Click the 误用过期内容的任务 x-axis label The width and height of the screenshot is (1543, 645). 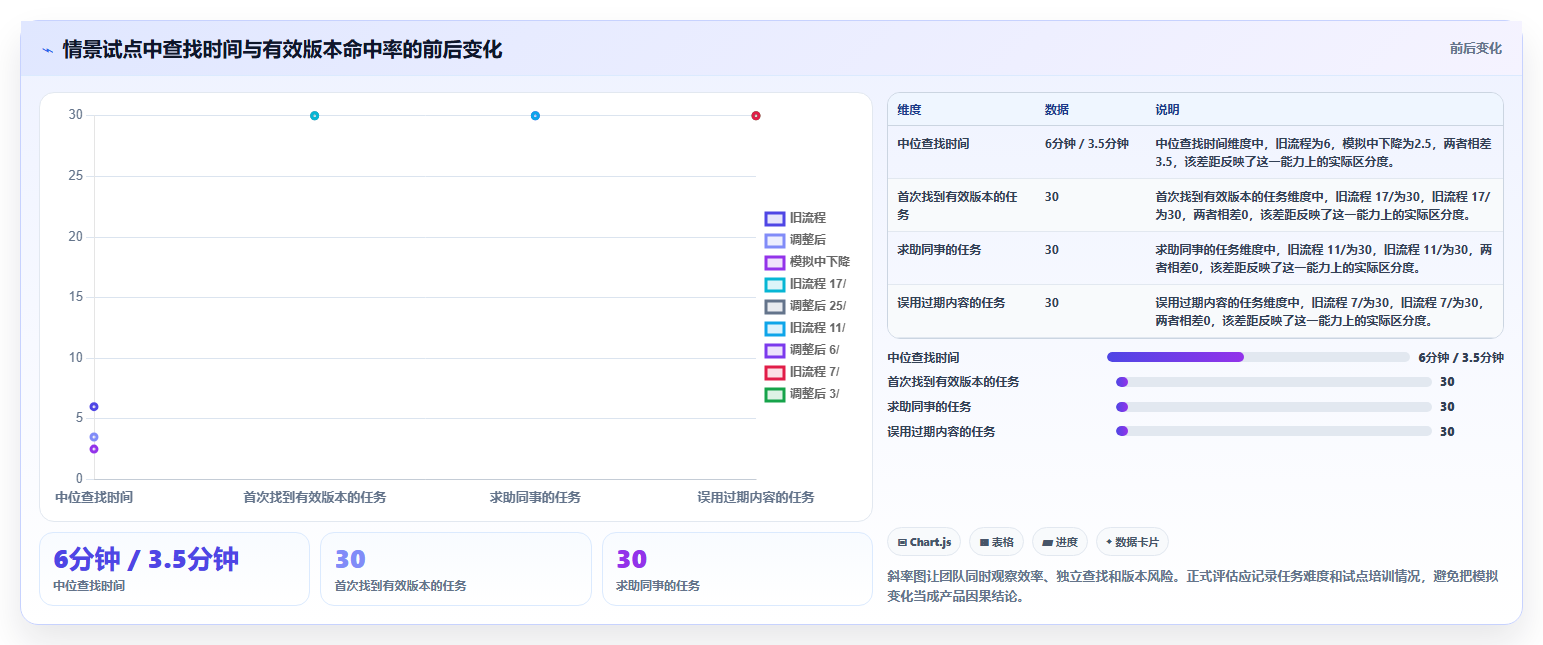click(x=756, y=497)
